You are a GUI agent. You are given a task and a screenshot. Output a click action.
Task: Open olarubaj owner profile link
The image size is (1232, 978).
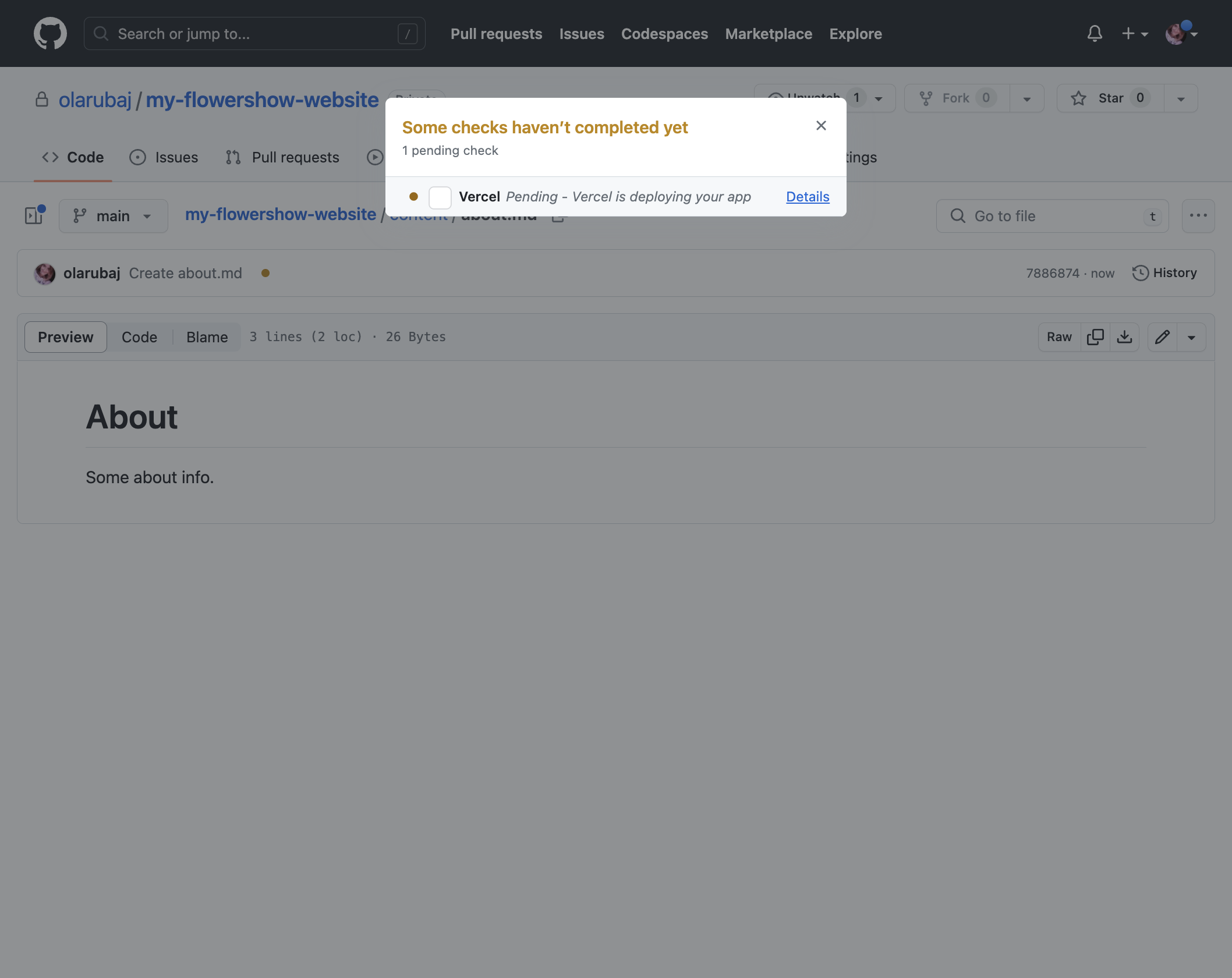(x=95, y=100)
